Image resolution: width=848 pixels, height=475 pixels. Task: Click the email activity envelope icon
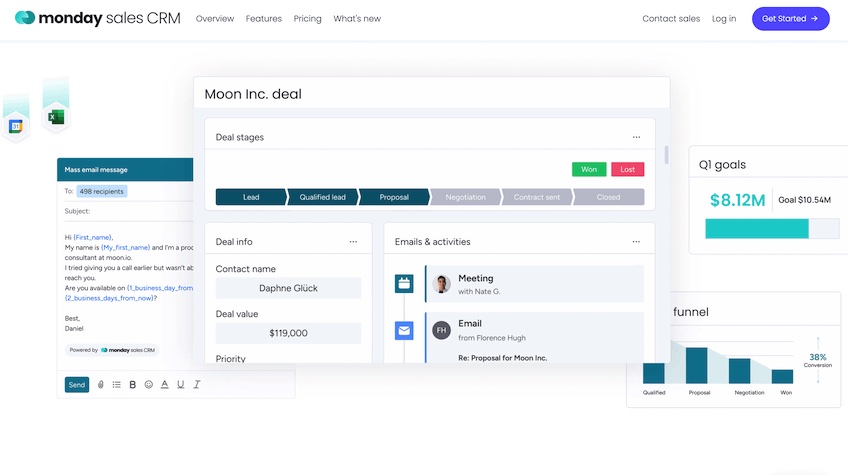pyautogui.click(x=404, y=330)
